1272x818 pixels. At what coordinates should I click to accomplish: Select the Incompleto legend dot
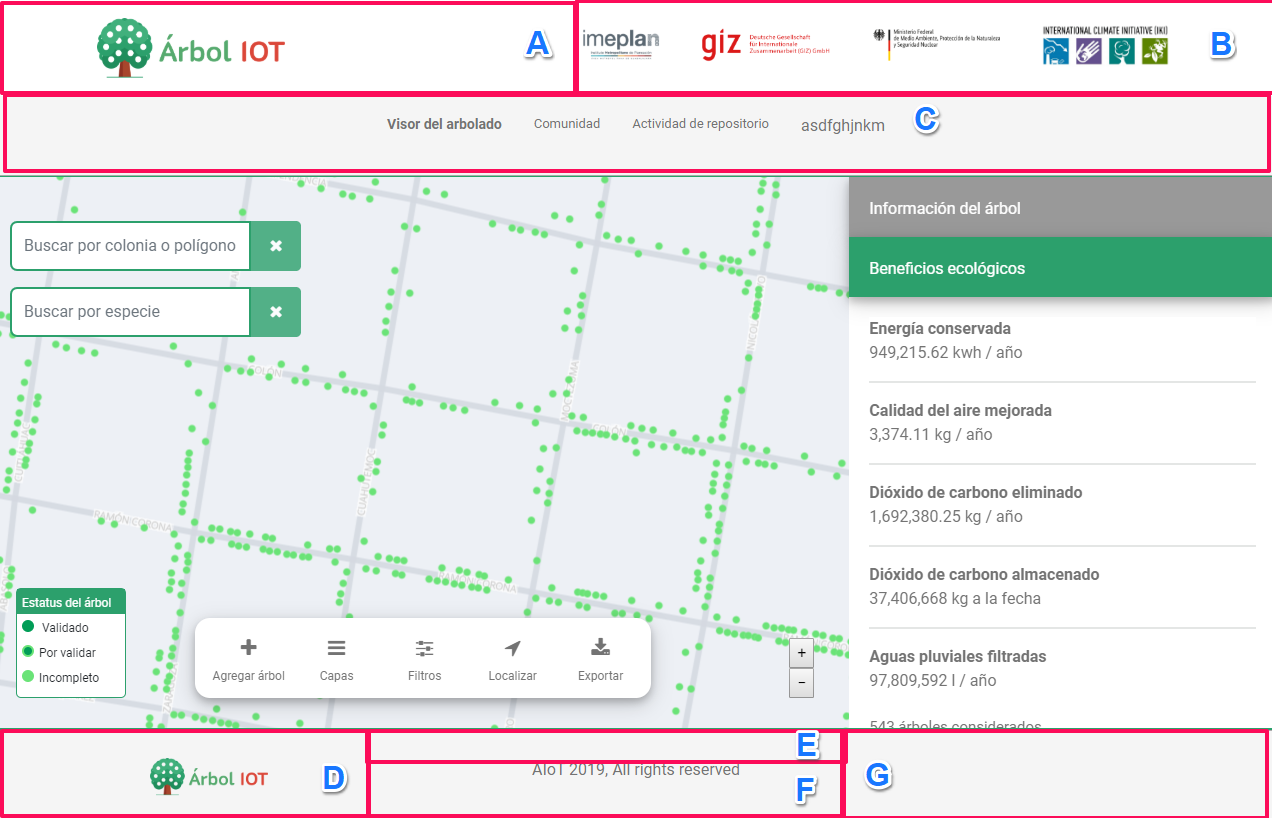click(x=28, y=677)
